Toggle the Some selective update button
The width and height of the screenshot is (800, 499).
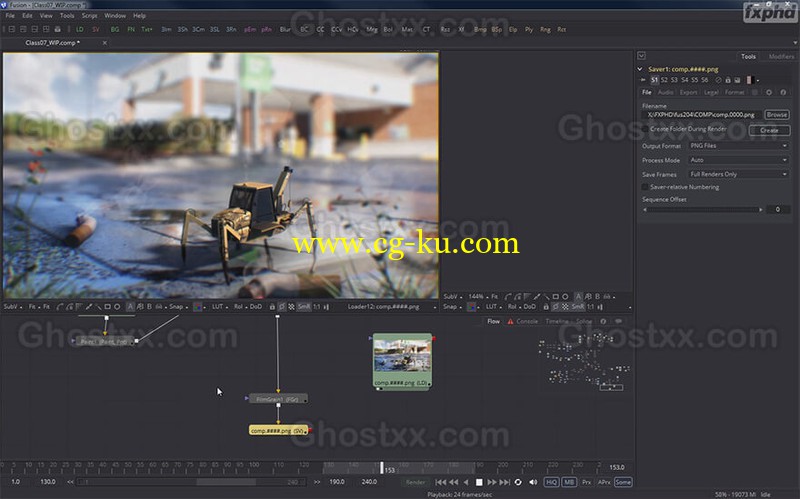[x=623, y=482]
